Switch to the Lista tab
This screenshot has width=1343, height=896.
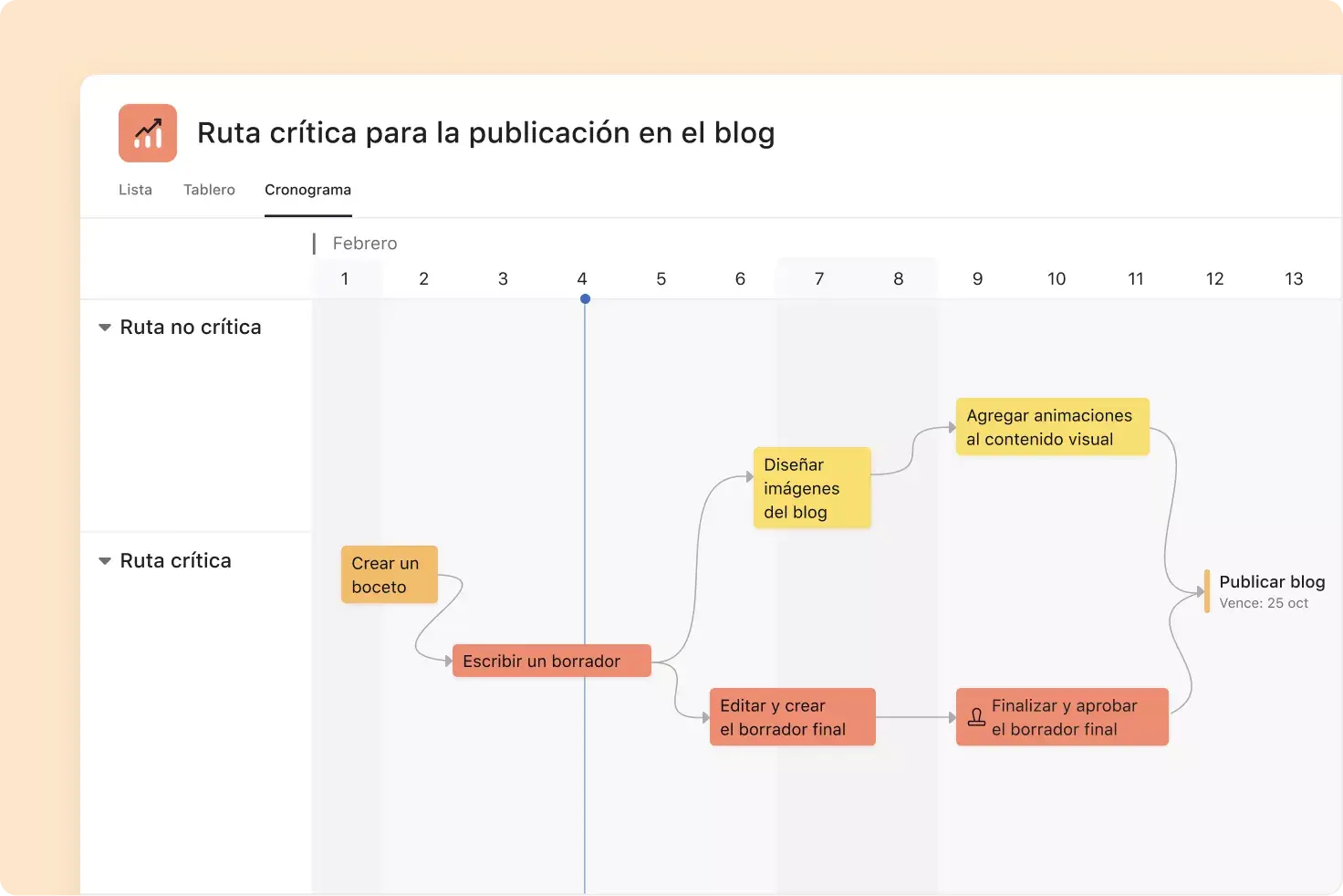coord(135,190)
